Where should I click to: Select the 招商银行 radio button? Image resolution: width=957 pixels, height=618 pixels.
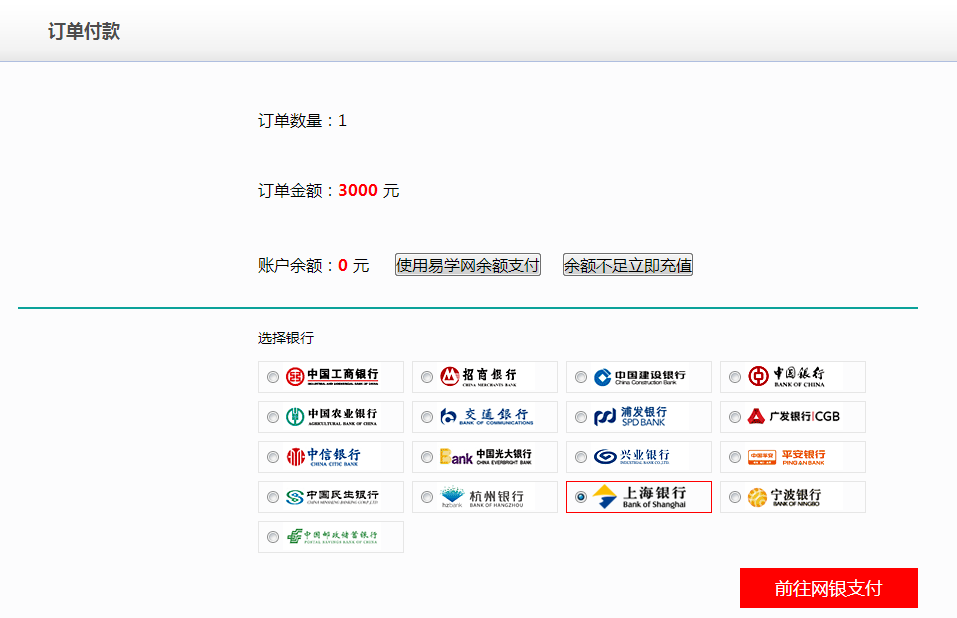click(x=427, y=378)
